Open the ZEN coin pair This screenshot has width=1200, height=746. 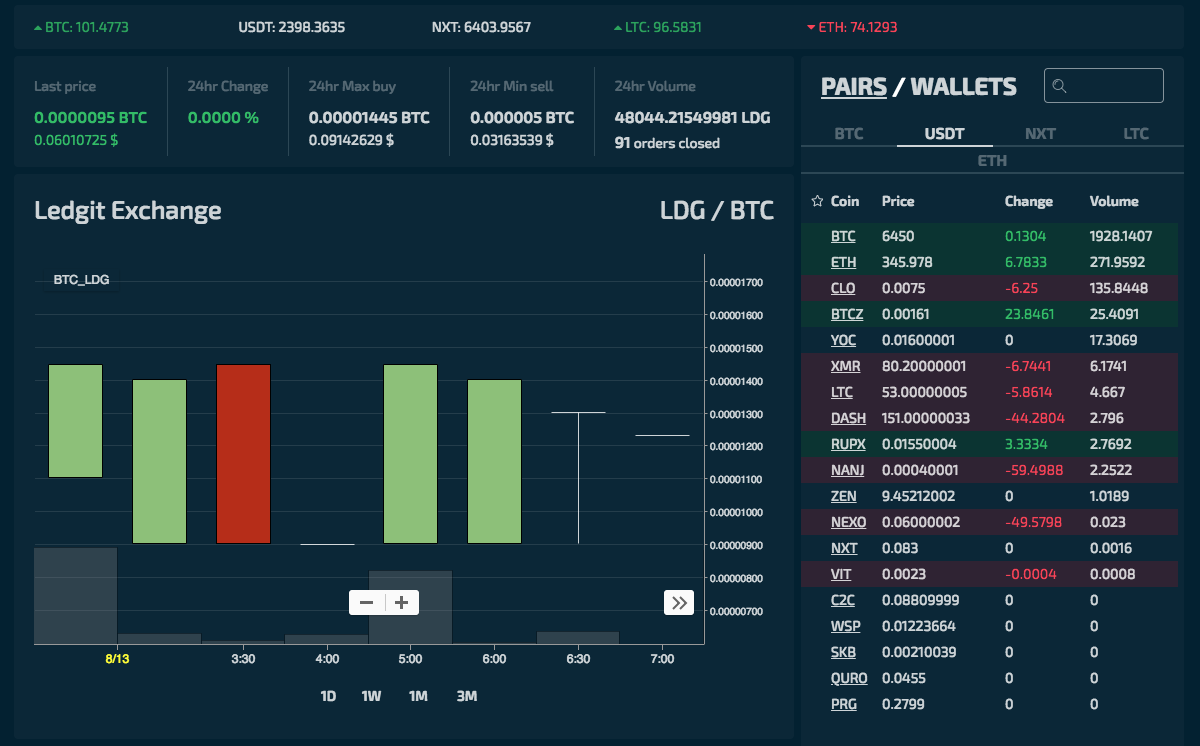[x=843, y=496]
